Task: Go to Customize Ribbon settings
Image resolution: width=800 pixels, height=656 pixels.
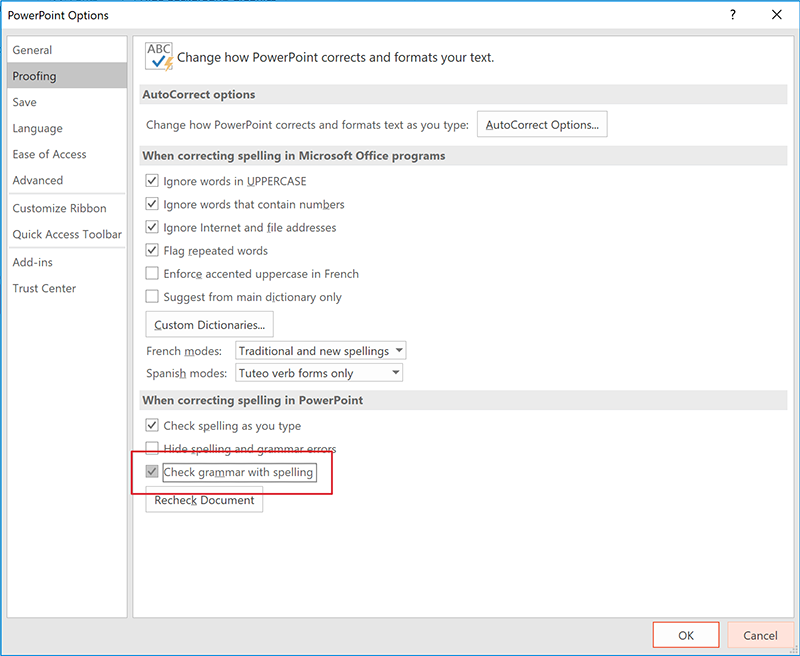Action: coord(59,208)
